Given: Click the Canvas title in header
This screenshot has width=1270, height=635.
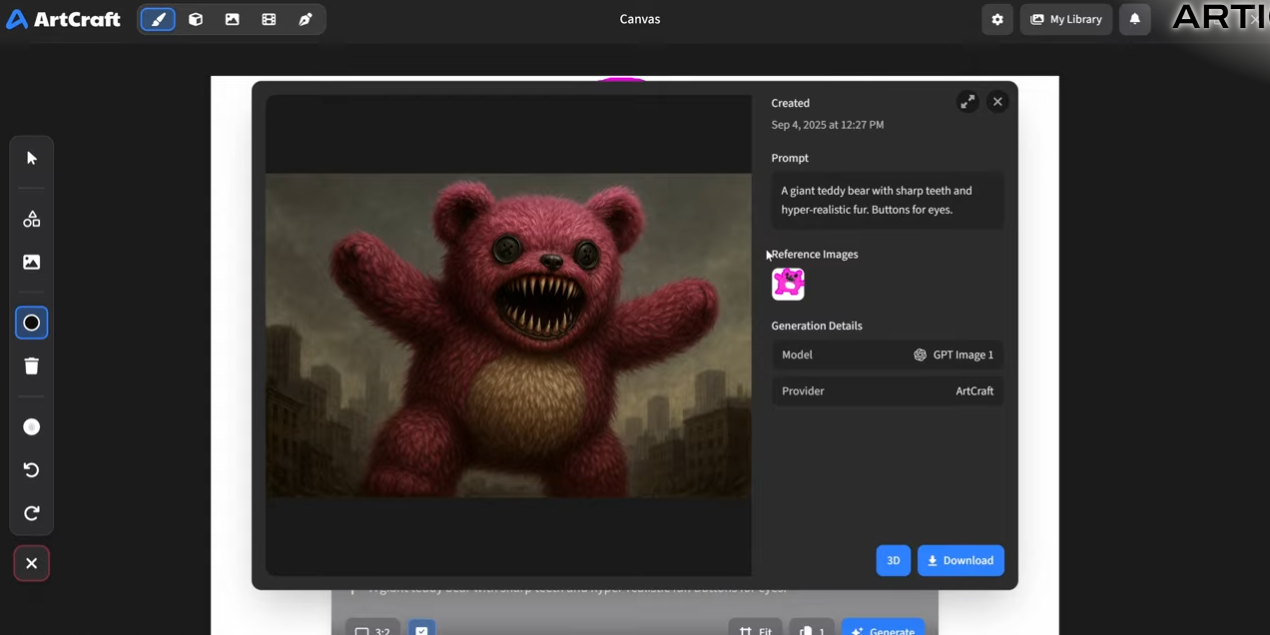Looking at the screenshot, I should tap(640, 19).
